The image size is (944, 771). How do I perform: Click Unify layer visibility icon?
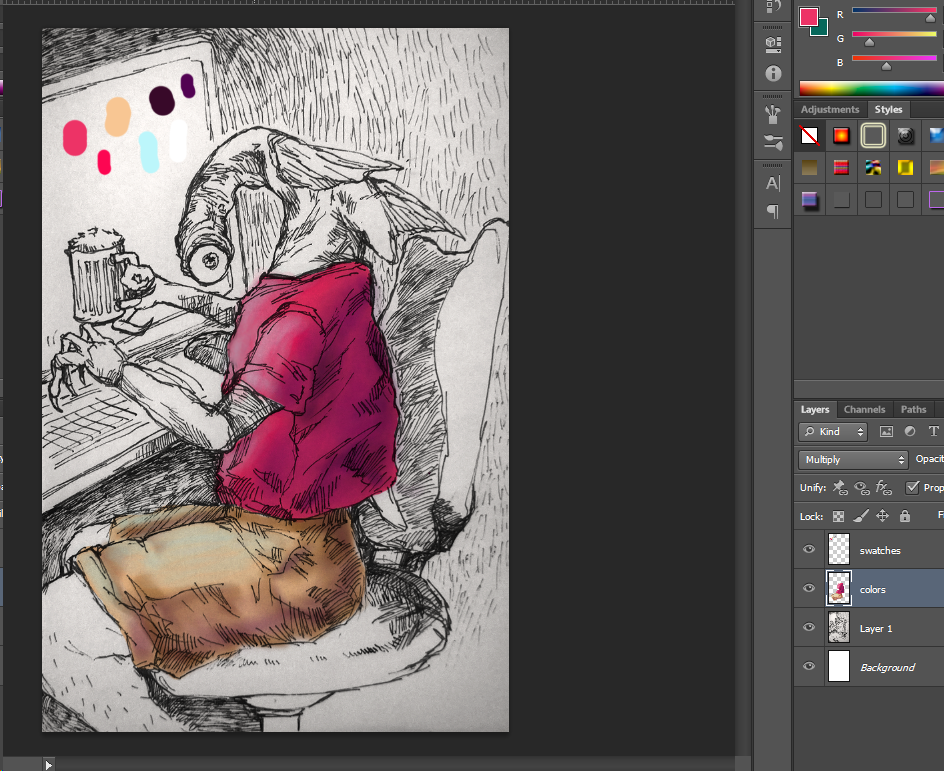[862, 488]
